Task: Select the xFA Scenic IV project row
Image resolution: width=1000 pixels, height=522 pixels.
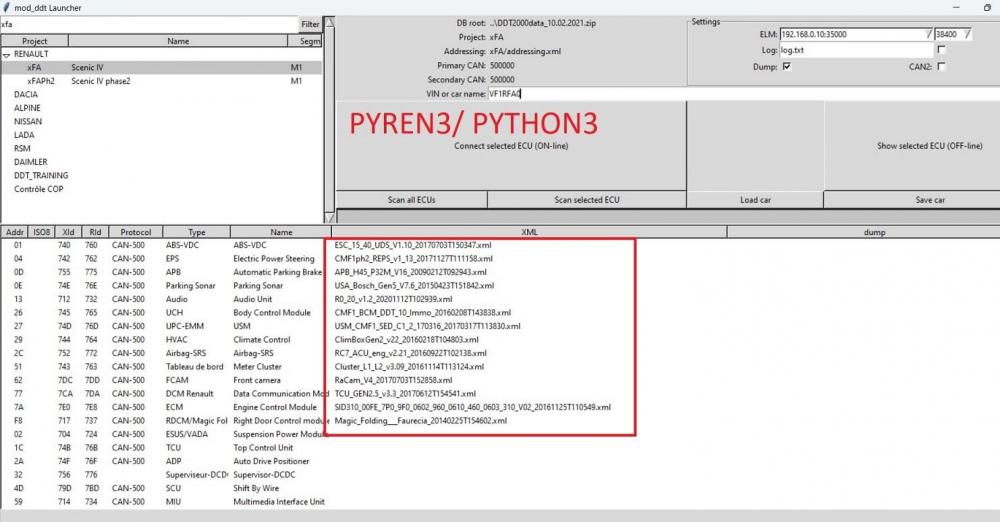Action: 161,67
